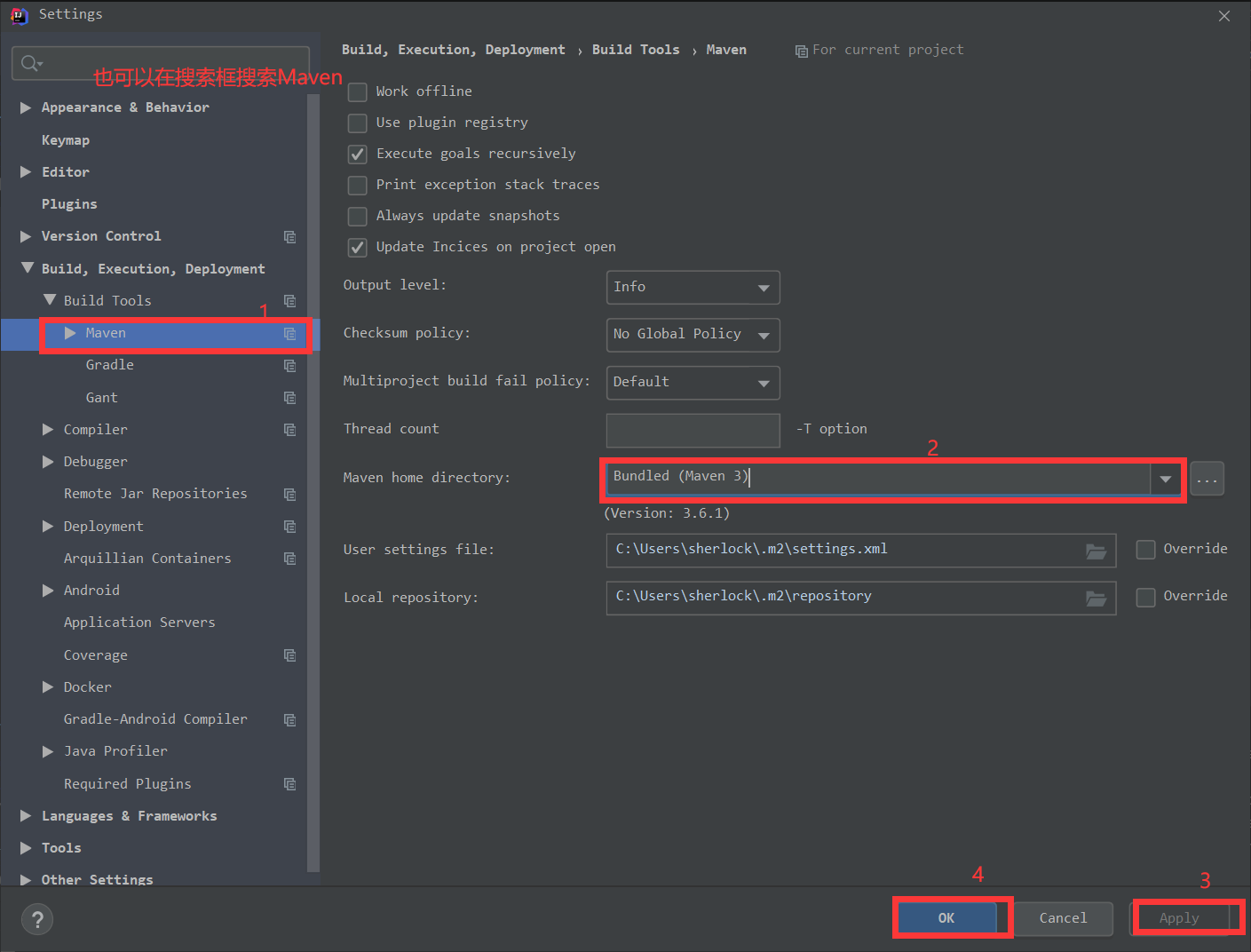Open the Output level dropdown
Image resolution: width=1251 pixels, height=952 pixels.
point(693,288)
